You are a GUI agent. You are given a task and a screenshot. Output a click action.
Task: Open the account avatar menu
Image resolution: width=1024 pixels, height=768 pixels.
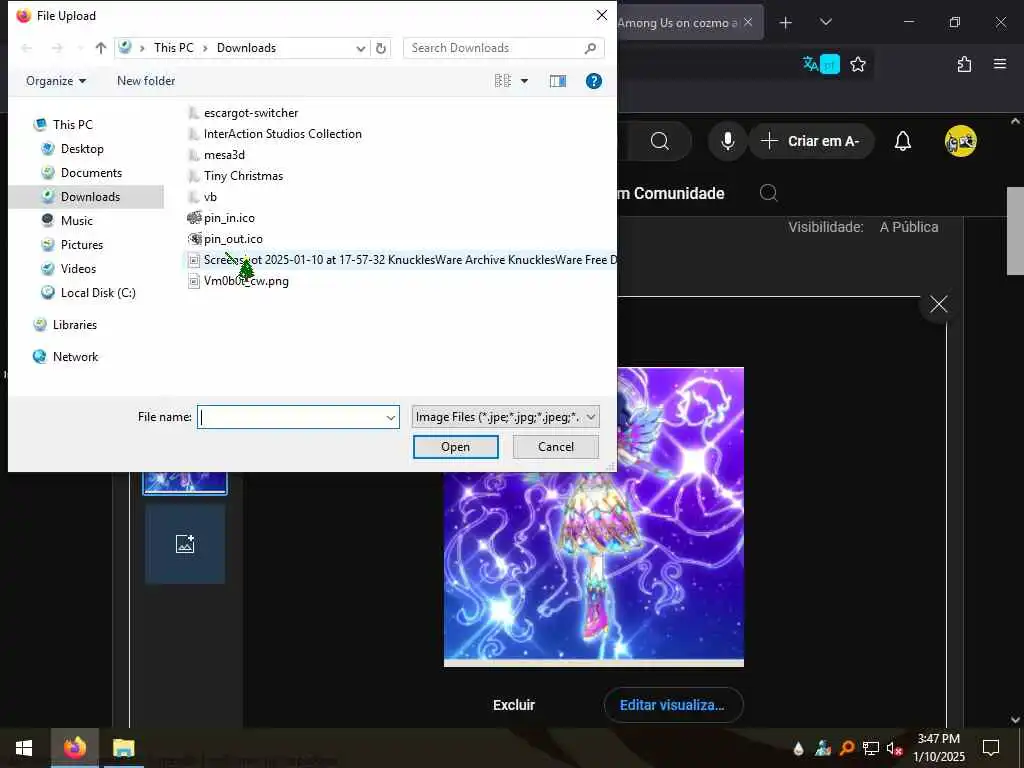(x=960, y=141)
